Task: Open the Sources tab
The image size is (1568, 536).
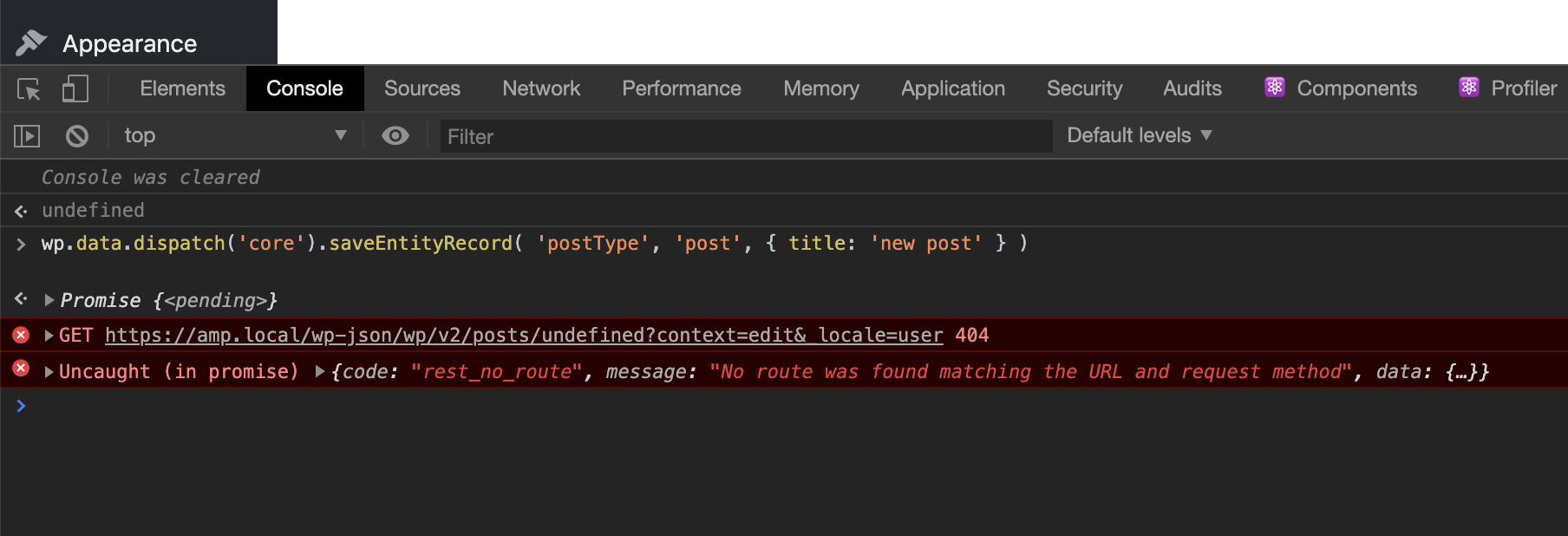Action: (x=422, y=88)
